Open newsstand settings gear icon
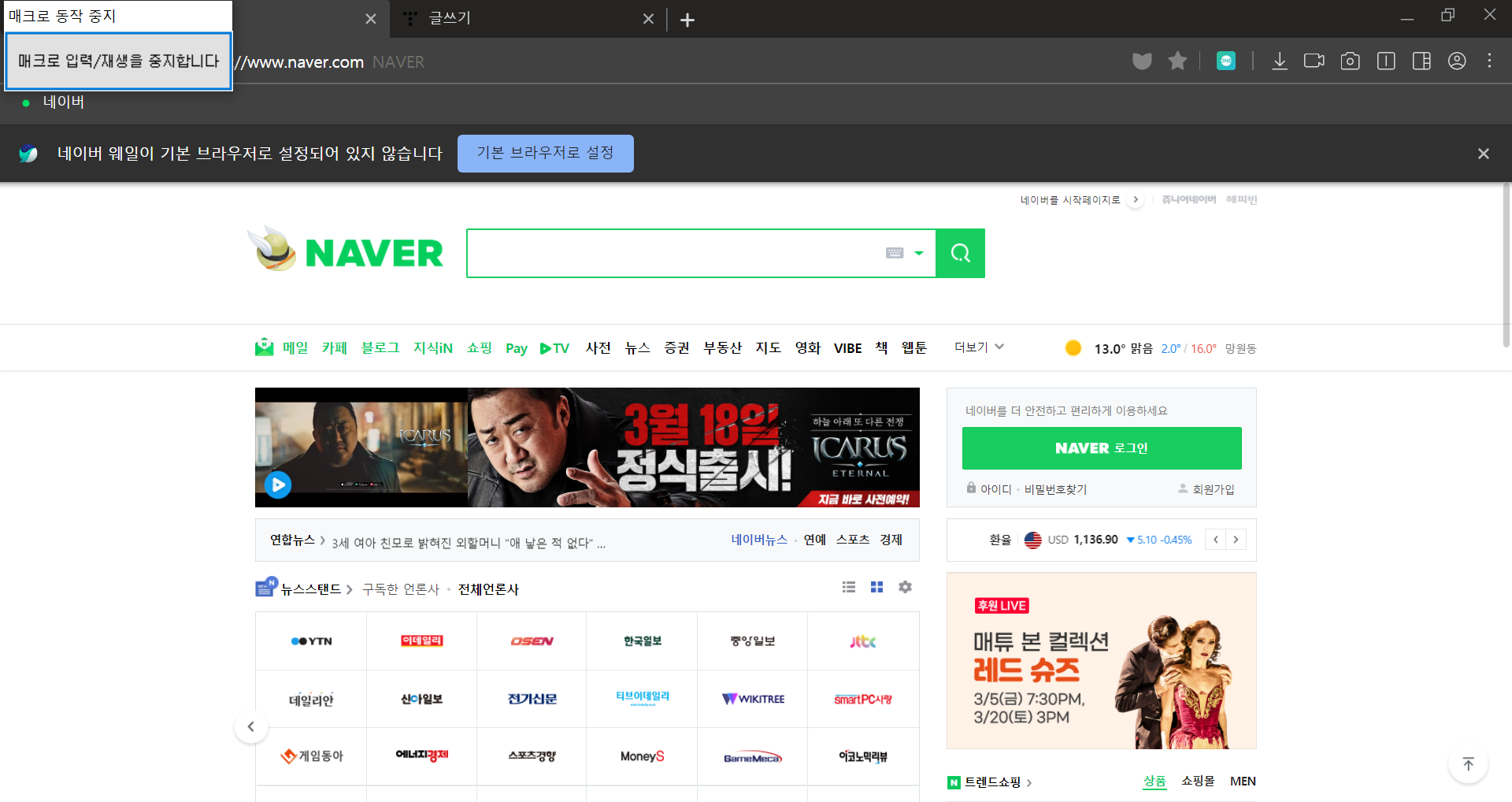 click(x=905, y=587)
